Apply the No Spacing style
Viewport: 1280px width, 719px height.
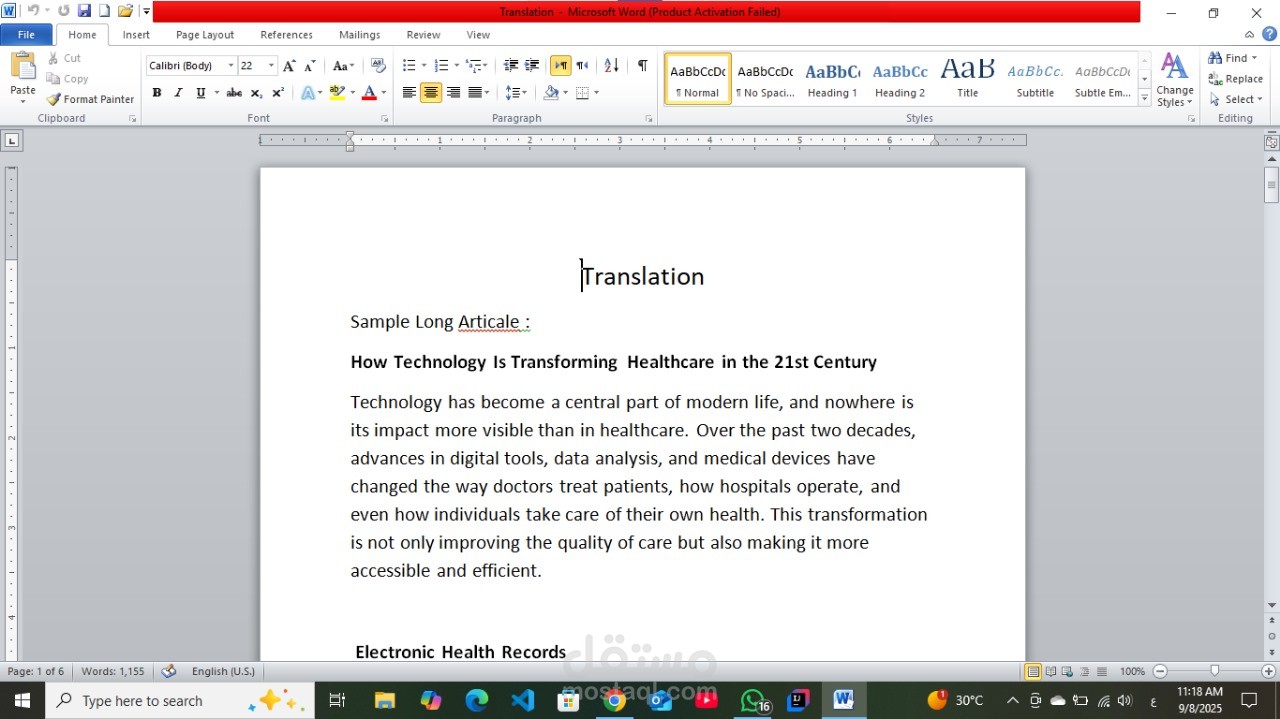(765, 79)
